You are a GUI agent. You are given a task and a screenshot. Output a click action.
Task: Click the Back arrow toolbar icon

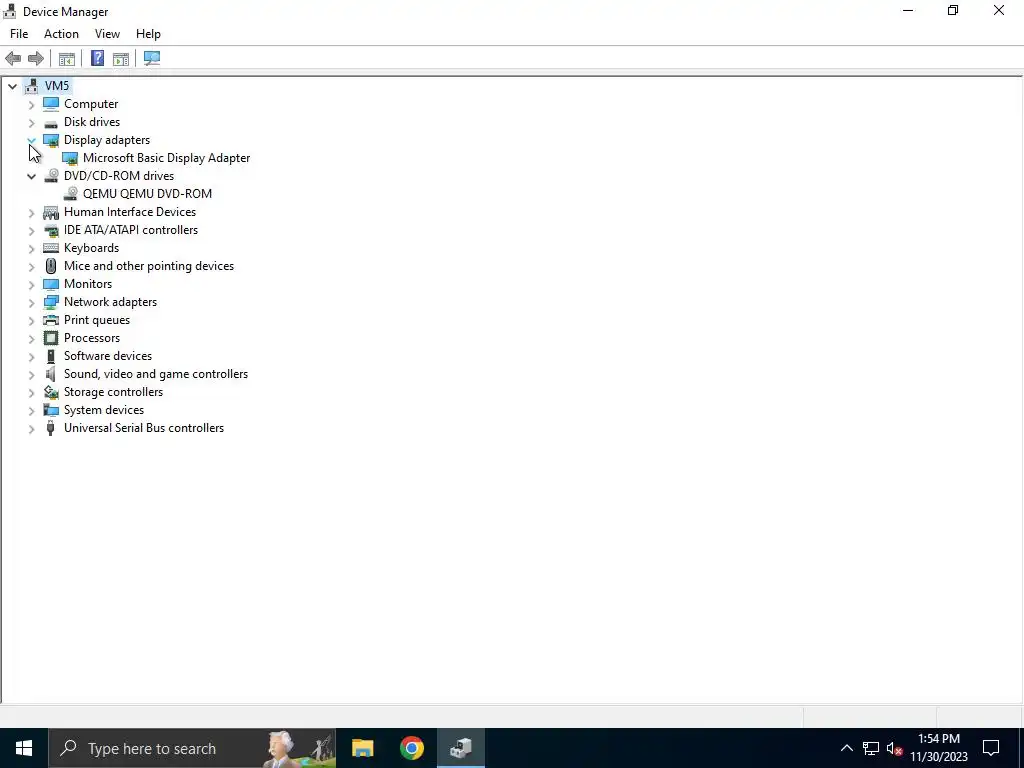(13, 59)
